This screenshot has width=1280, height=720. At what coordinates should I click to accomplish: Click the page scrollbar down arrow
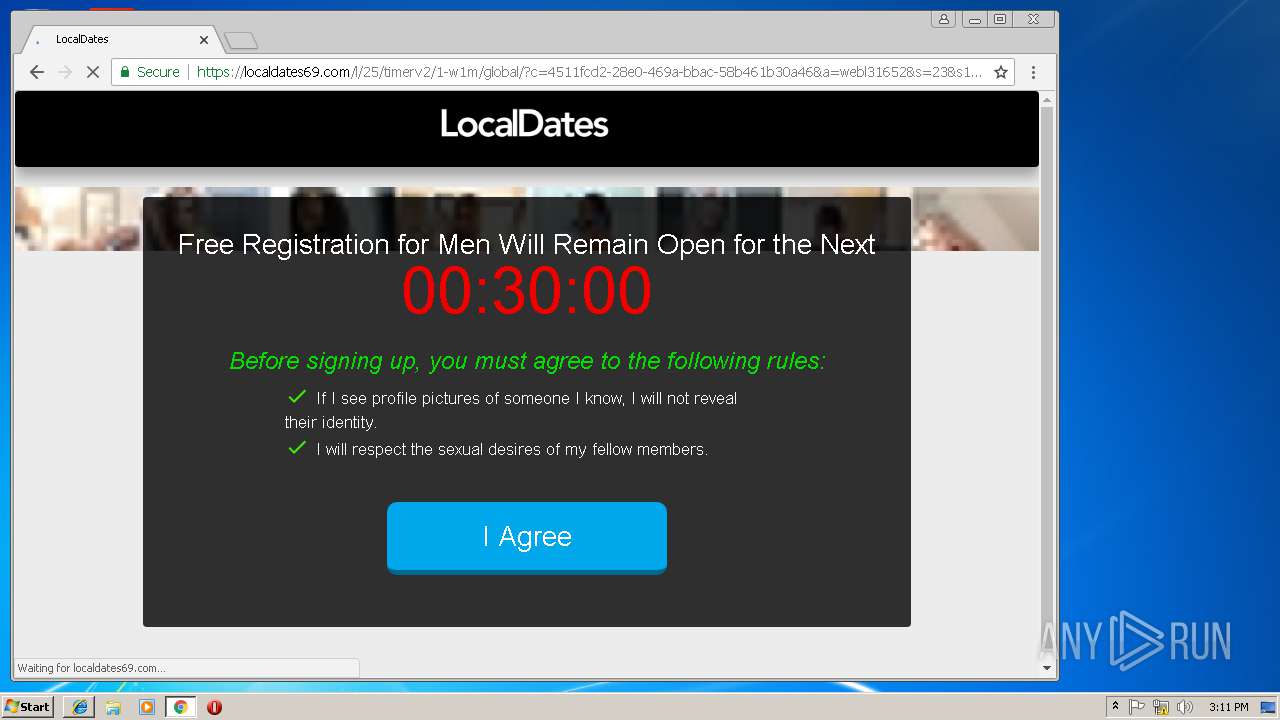pyautogui.click(x=1047, y=667)
